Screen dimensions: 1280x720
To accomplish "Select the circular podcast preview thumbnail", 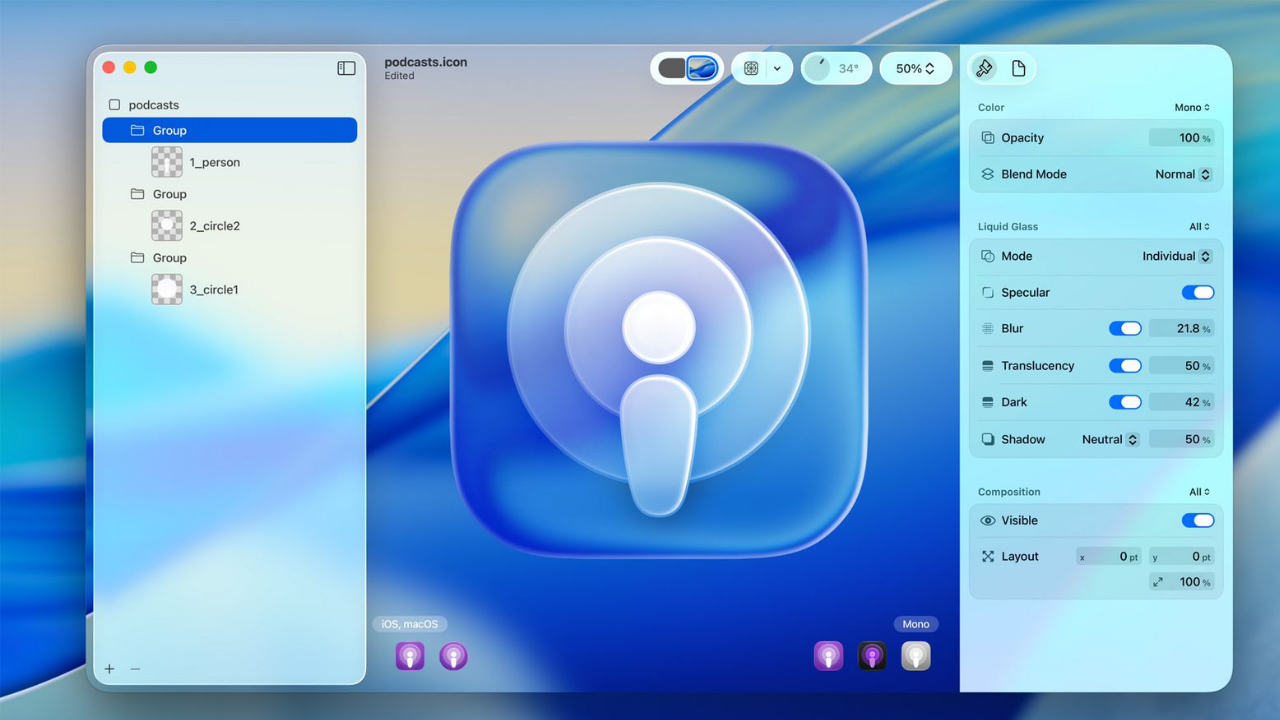I will point(453,656).
